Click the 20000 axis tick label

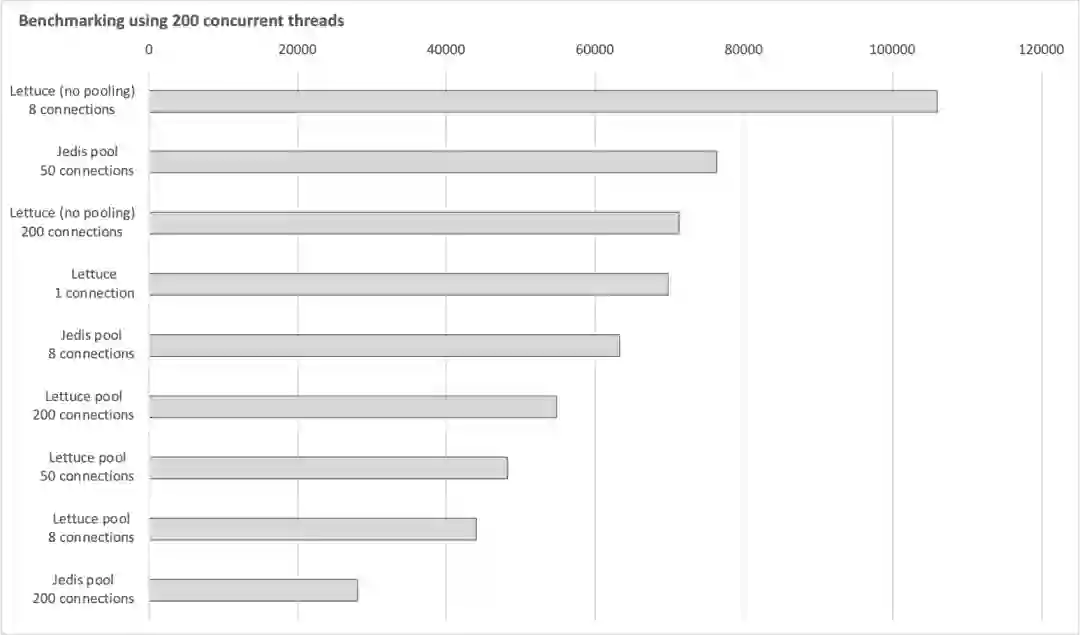[x=297, y=48]
